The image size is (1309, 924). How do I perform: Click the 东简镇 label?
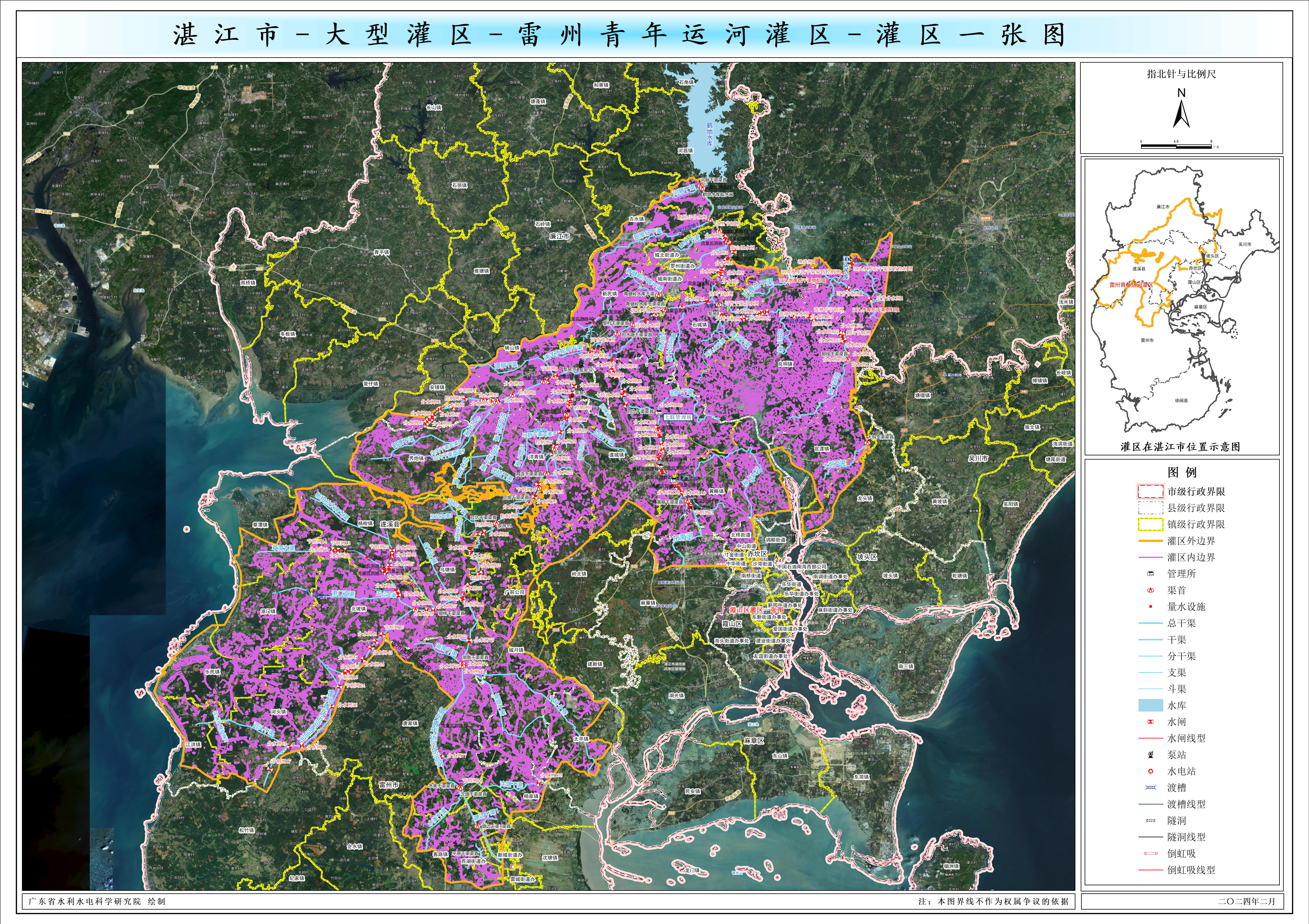point(862,777)
